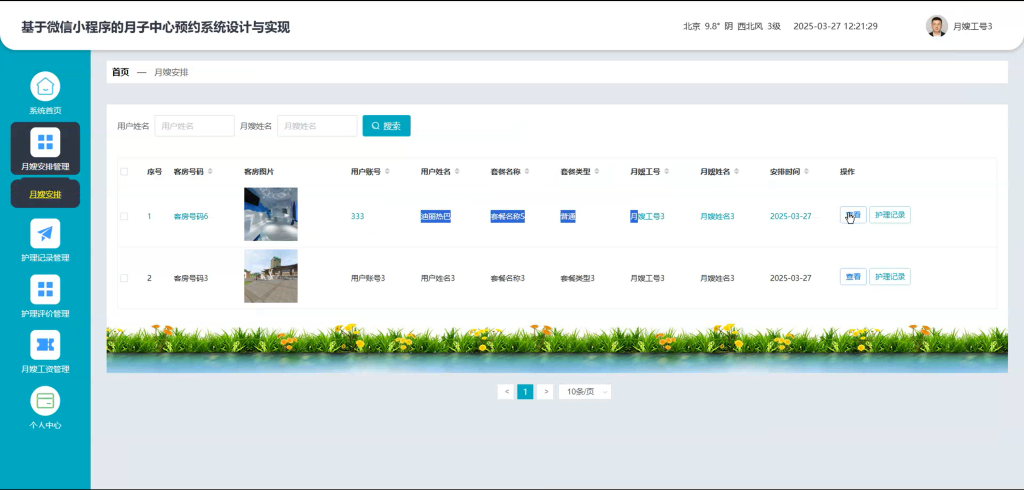Check the row 1 客房号码6 checkbox
This screenshot has height=490, width=1024.
coord(124,216)
